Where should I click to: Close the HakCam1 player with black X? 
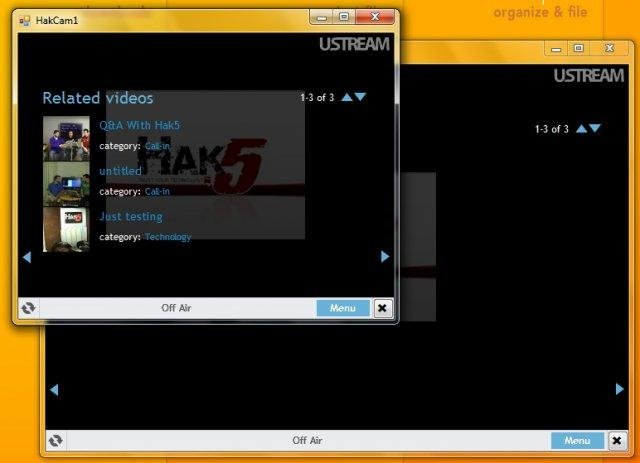382,308
